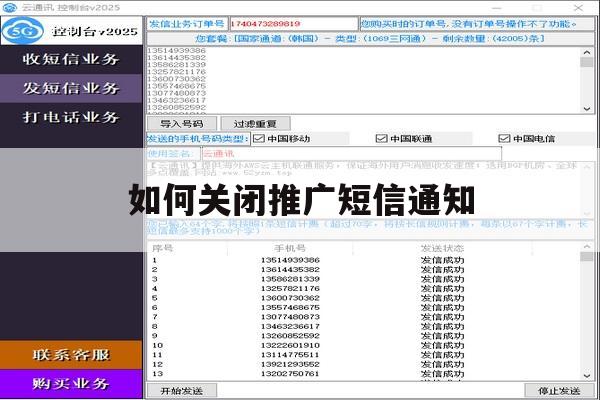Click the 发送状态 column header
The image size is (600, 400).
click(x=442, y=248)
